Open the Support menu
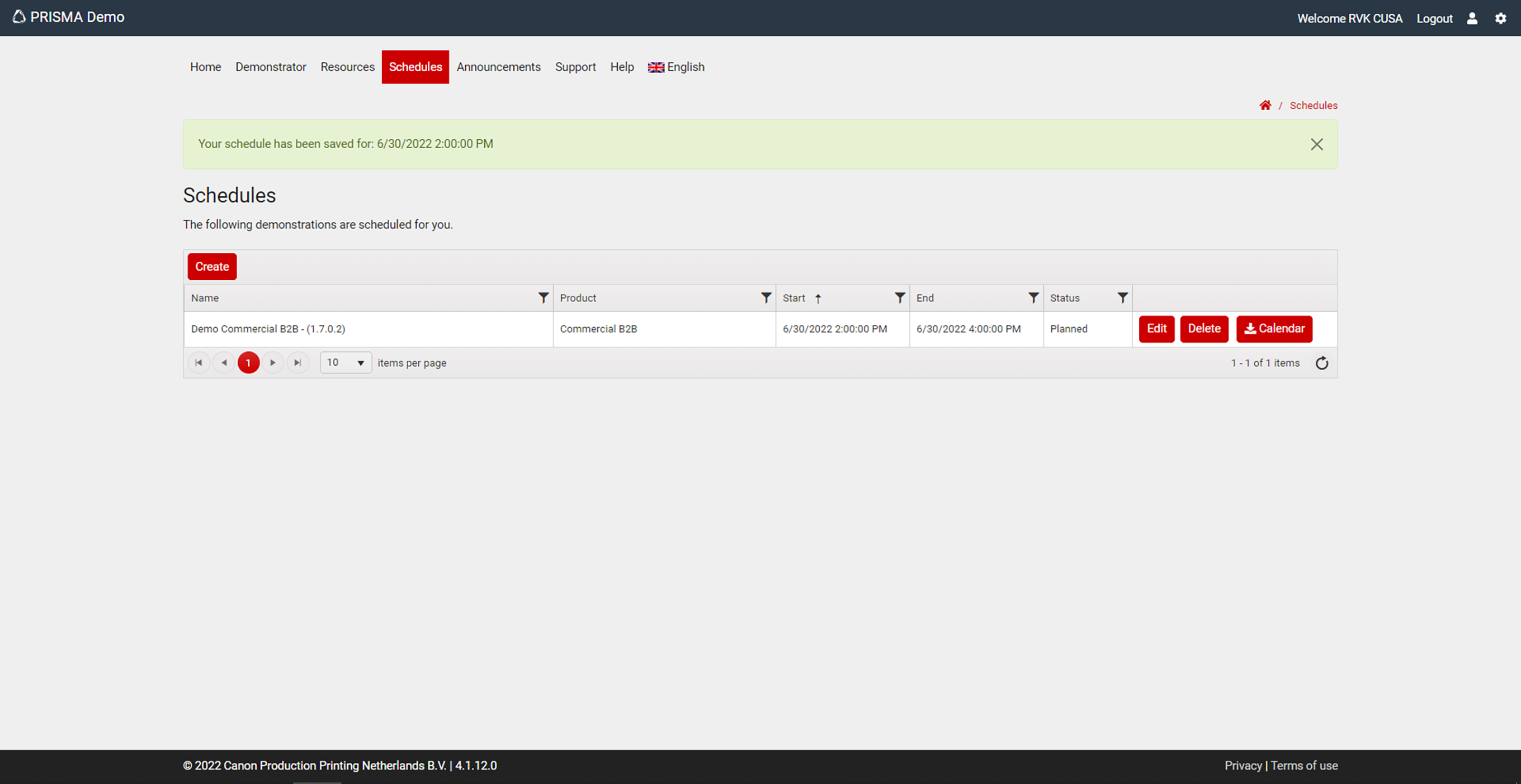Viewport: 1521px width, 784px height. pos(576,67)
